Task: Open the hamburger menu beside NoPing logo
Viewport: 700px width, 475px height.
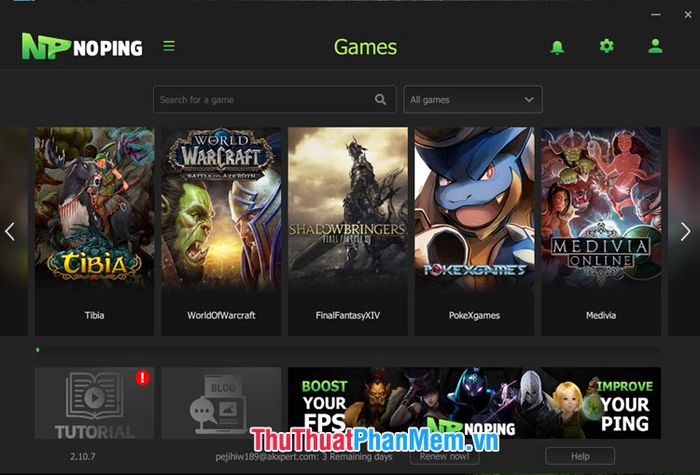Action: (x=169, y=46)
